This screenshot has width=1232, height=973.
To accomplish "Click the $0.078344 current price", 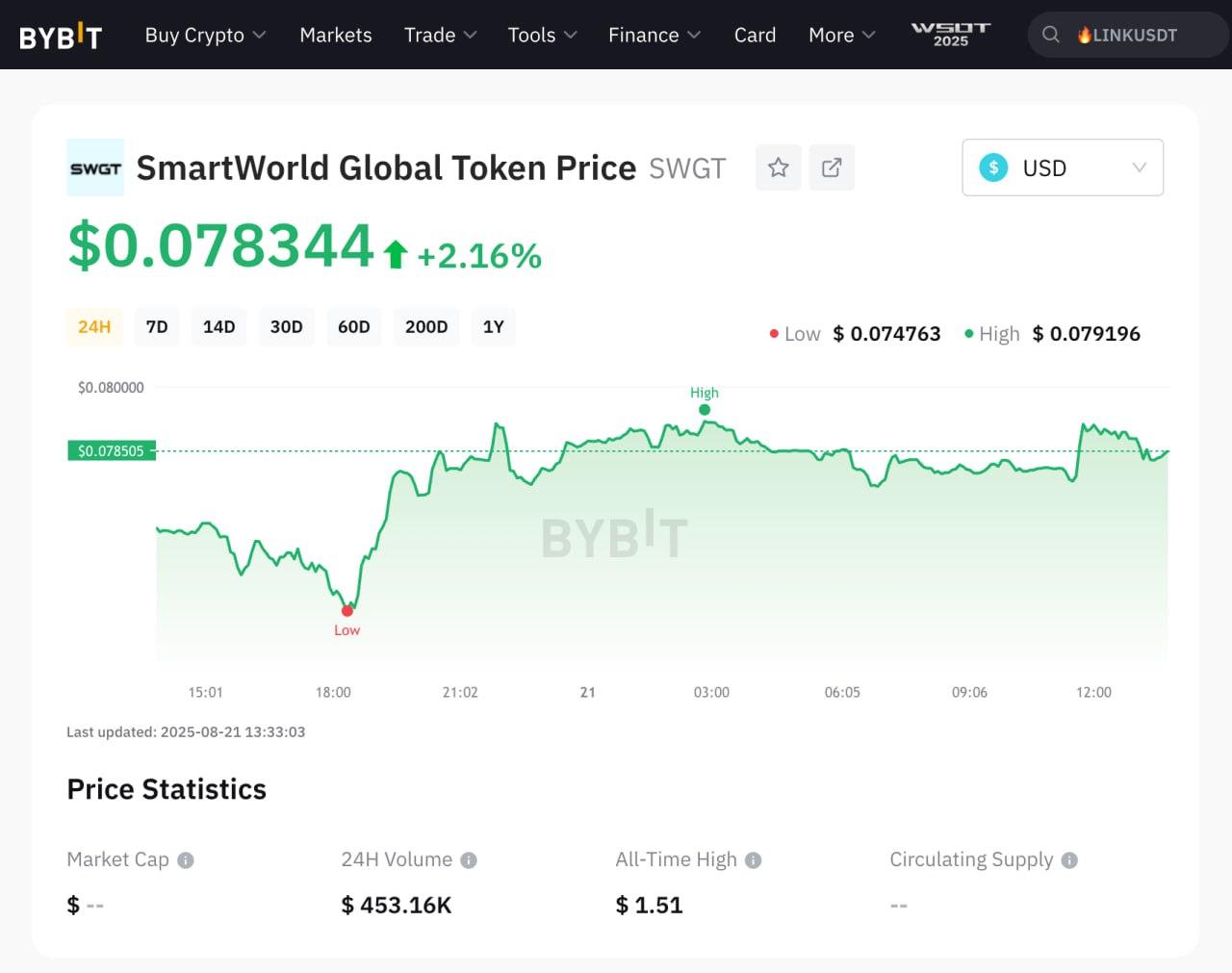I will click(220, 245).
